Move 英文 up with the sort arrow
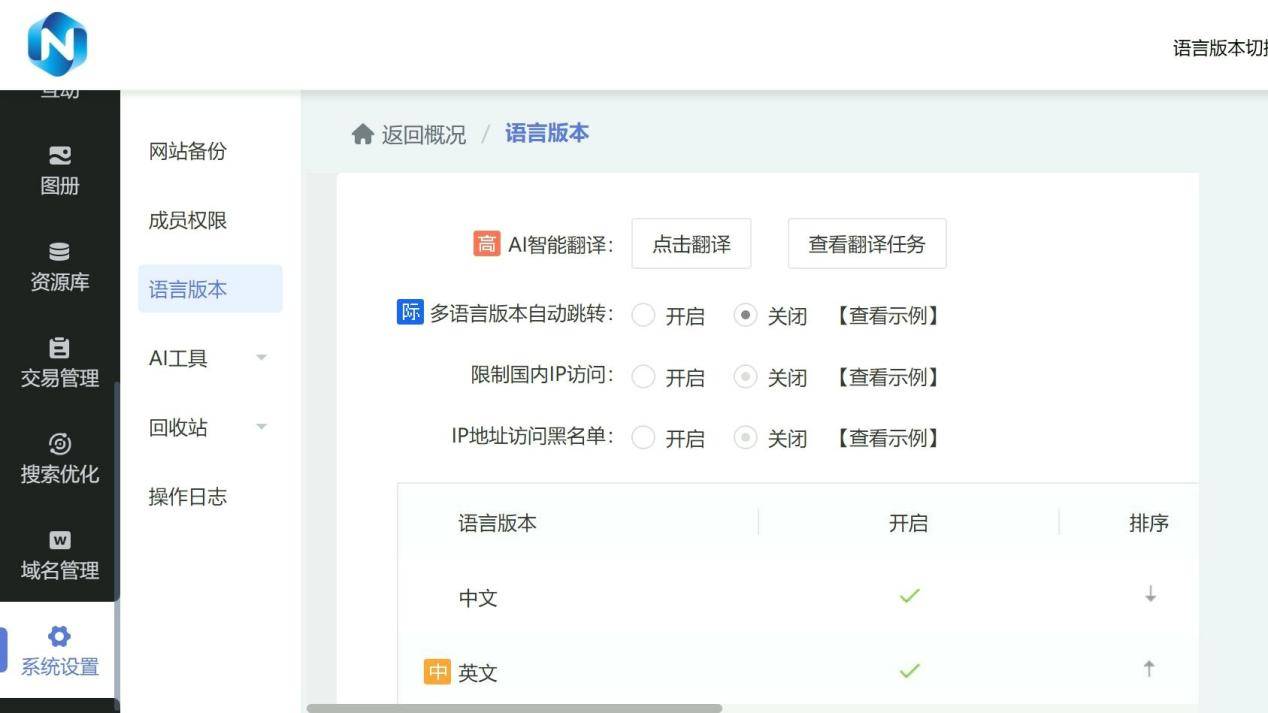The image size is (1268, 713). click(x=1149, y=670)
